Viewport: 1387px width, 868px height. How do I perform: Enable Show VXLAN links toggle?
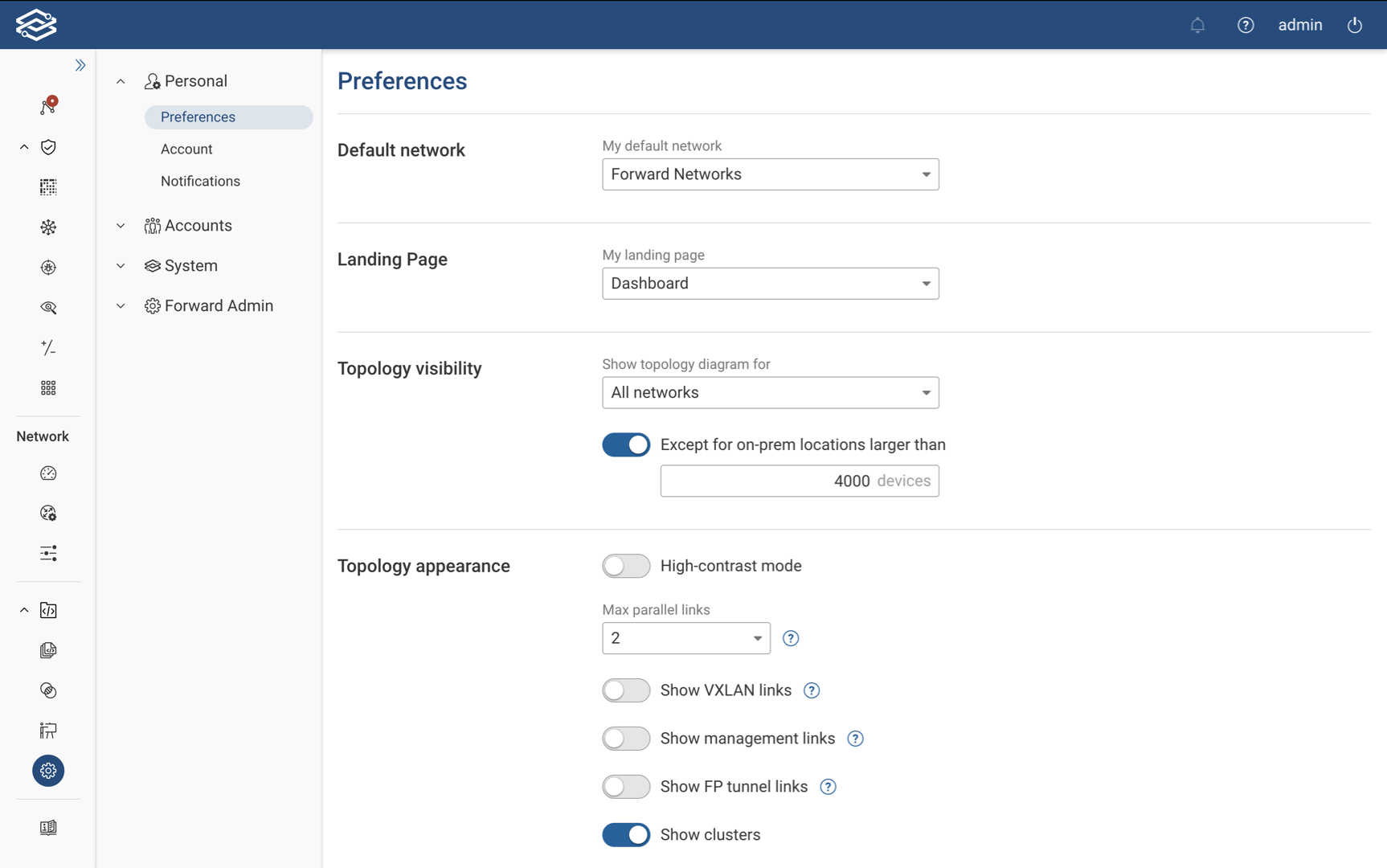click(626, 690)
